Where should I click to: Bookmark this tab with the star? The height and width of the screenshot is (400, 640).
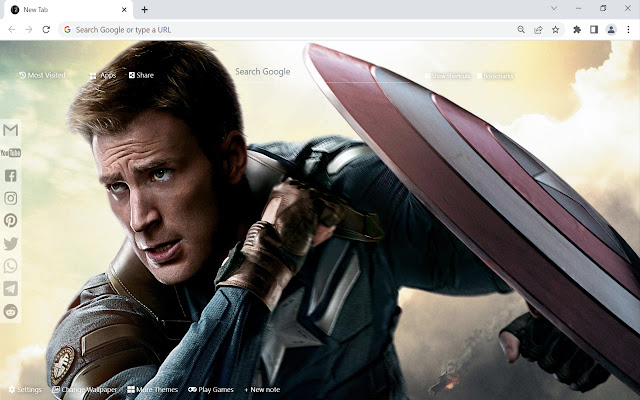coord(556,29)
